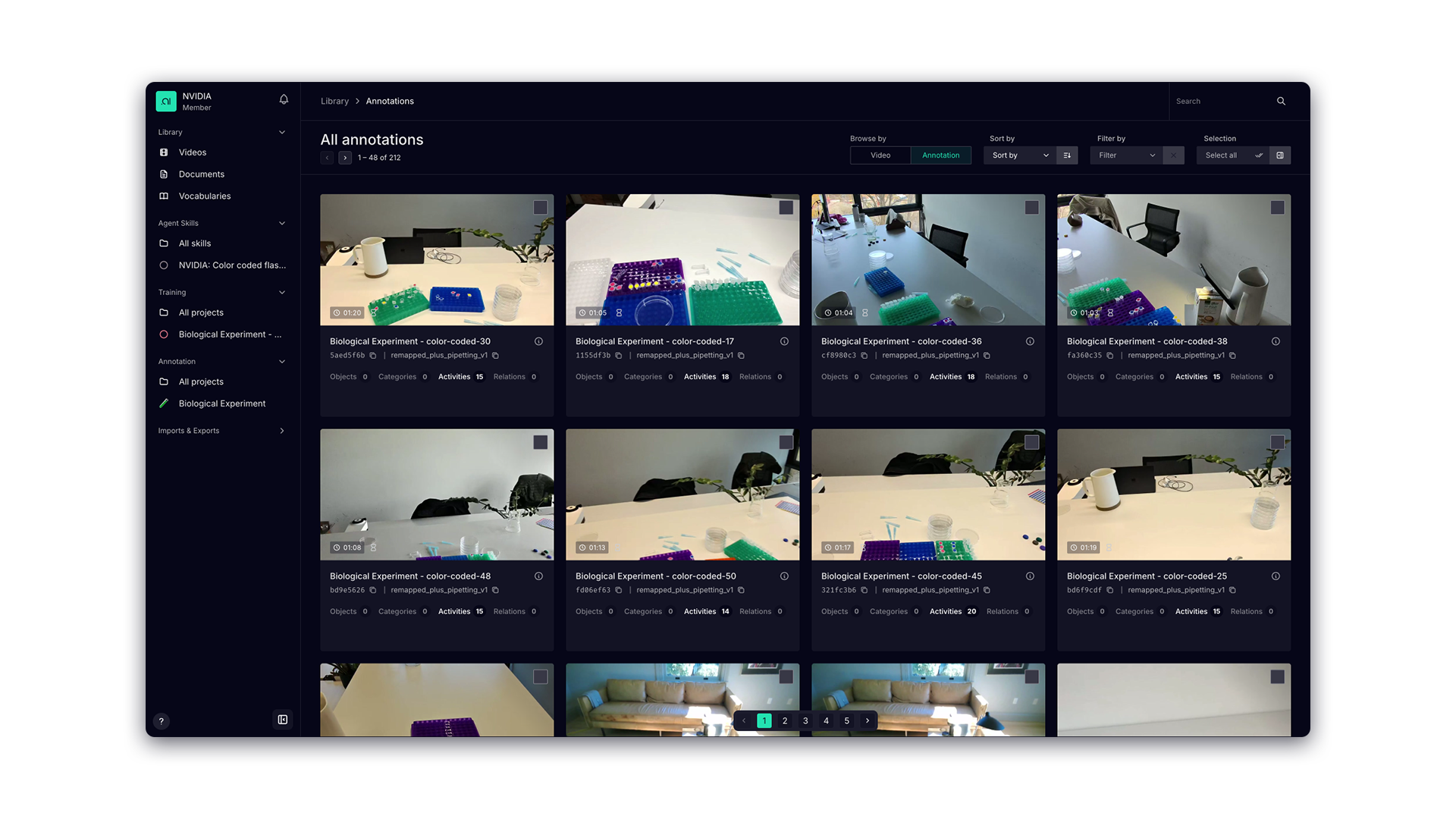
Task: Open the help question mark
Action: [x=161, y=721]
